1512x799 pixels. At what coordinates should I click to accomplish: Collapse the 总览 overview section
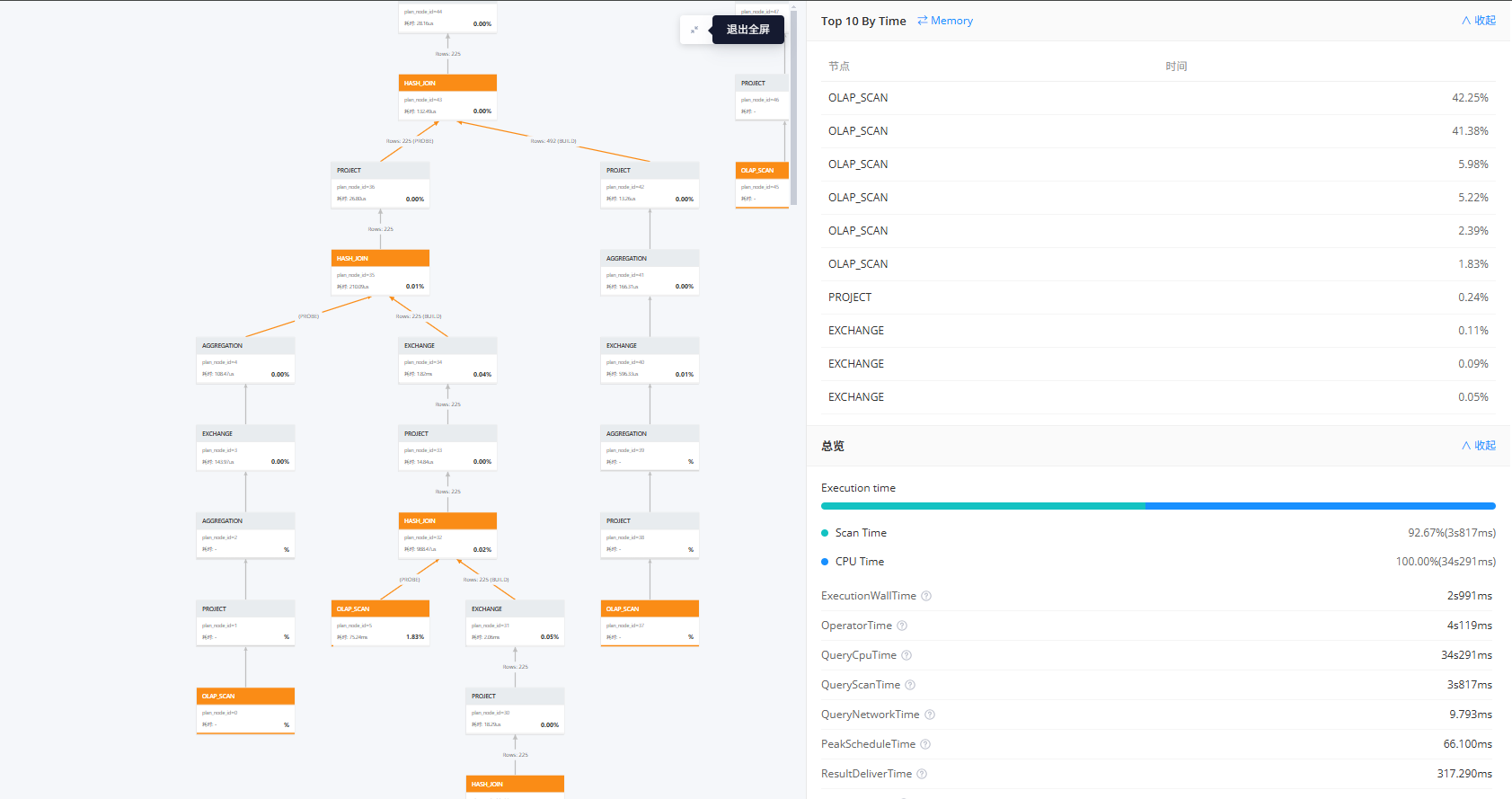pyautogui.click(x=1478, y=446)
